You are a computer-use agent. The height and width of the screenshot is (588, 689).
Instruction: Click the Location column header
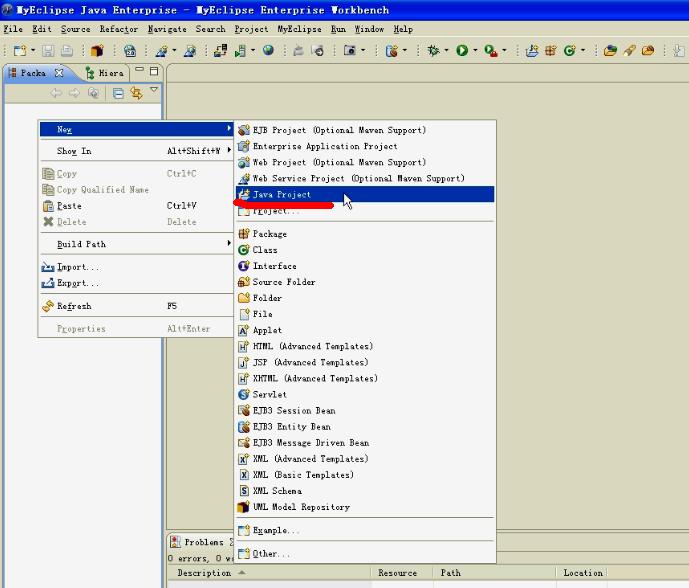[x=583, y=573]
